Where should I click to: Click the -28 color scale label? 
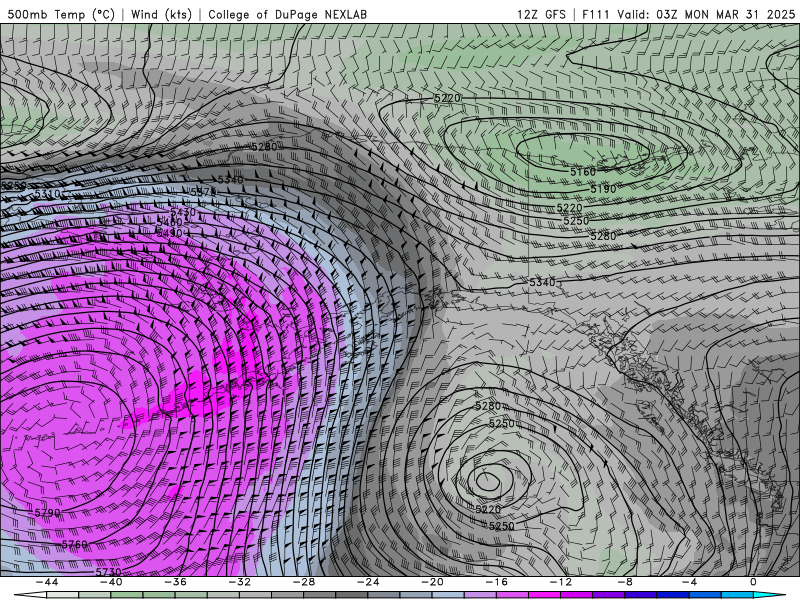(304, 582)
